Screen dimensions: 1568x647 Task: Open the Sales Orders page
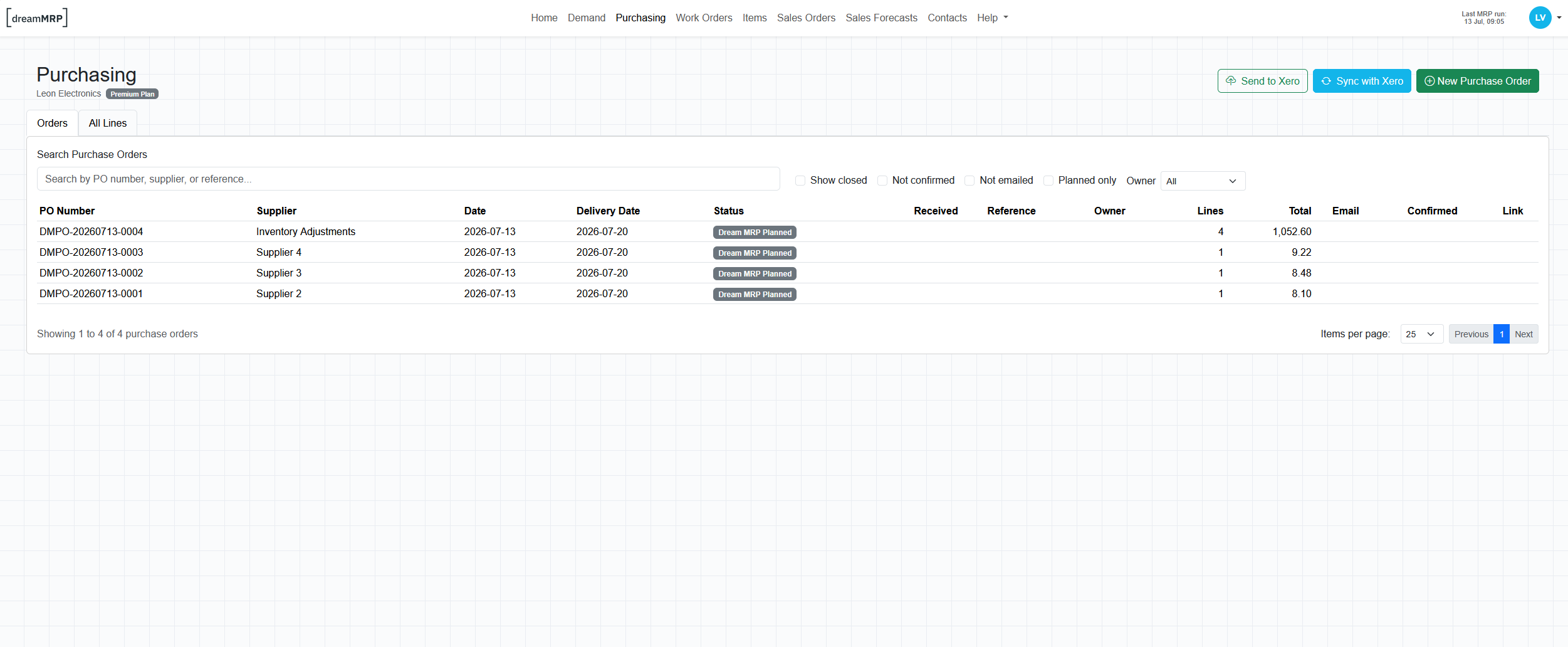tap(806, 18)
